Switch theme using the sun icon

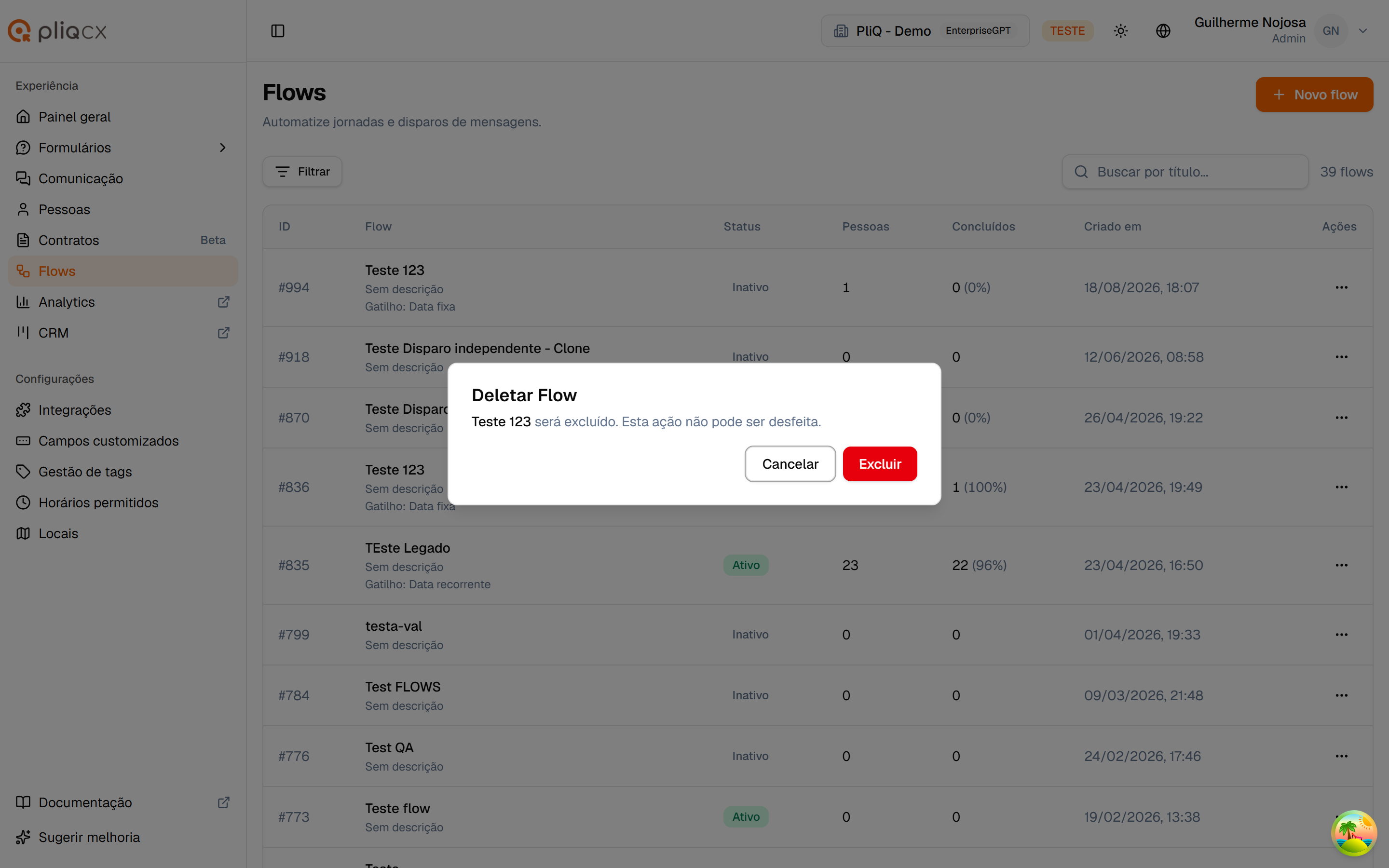pos(1120,31)
